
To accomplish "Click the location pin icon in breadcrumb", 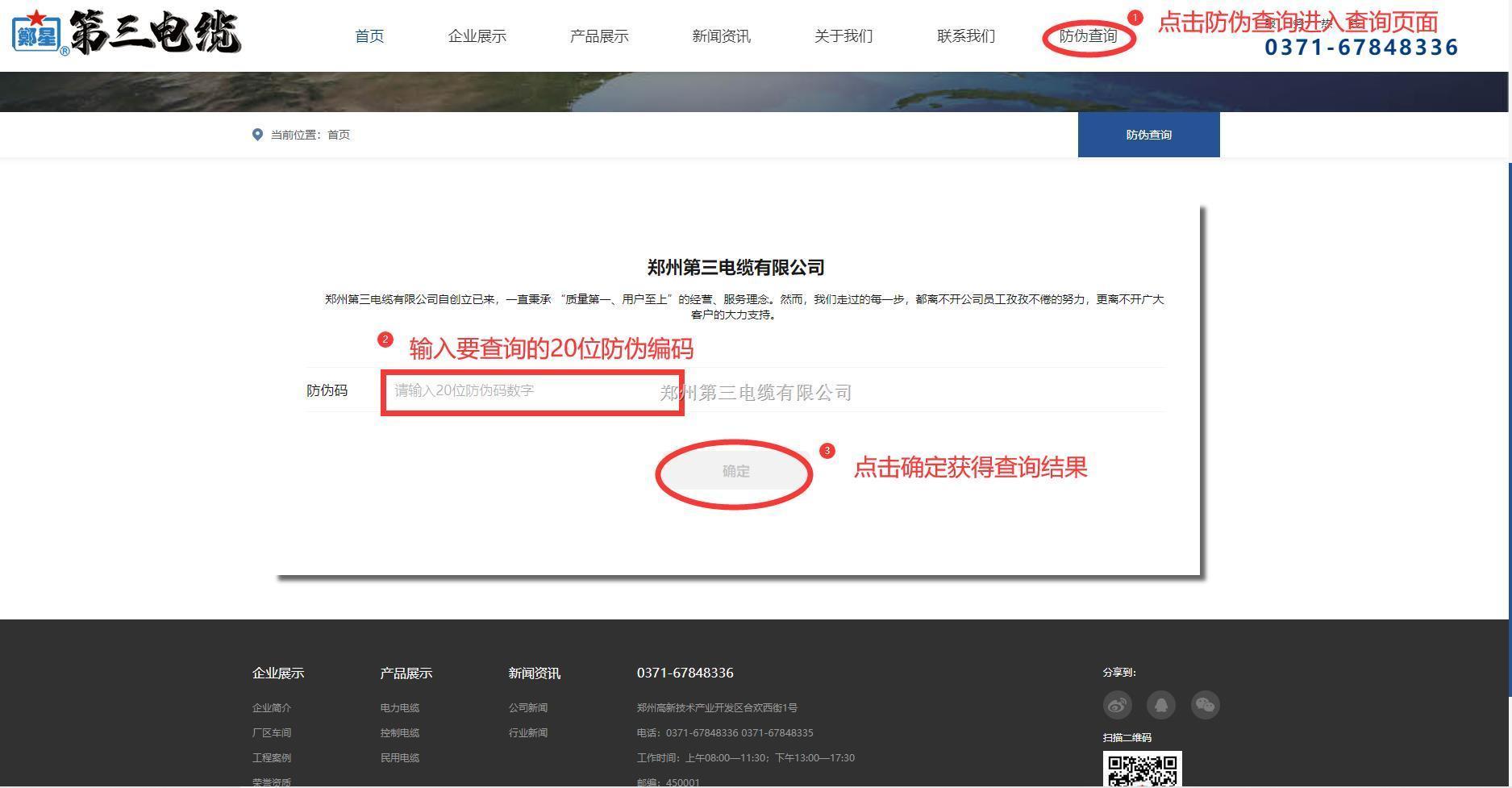I will click(x=257, y=135).
